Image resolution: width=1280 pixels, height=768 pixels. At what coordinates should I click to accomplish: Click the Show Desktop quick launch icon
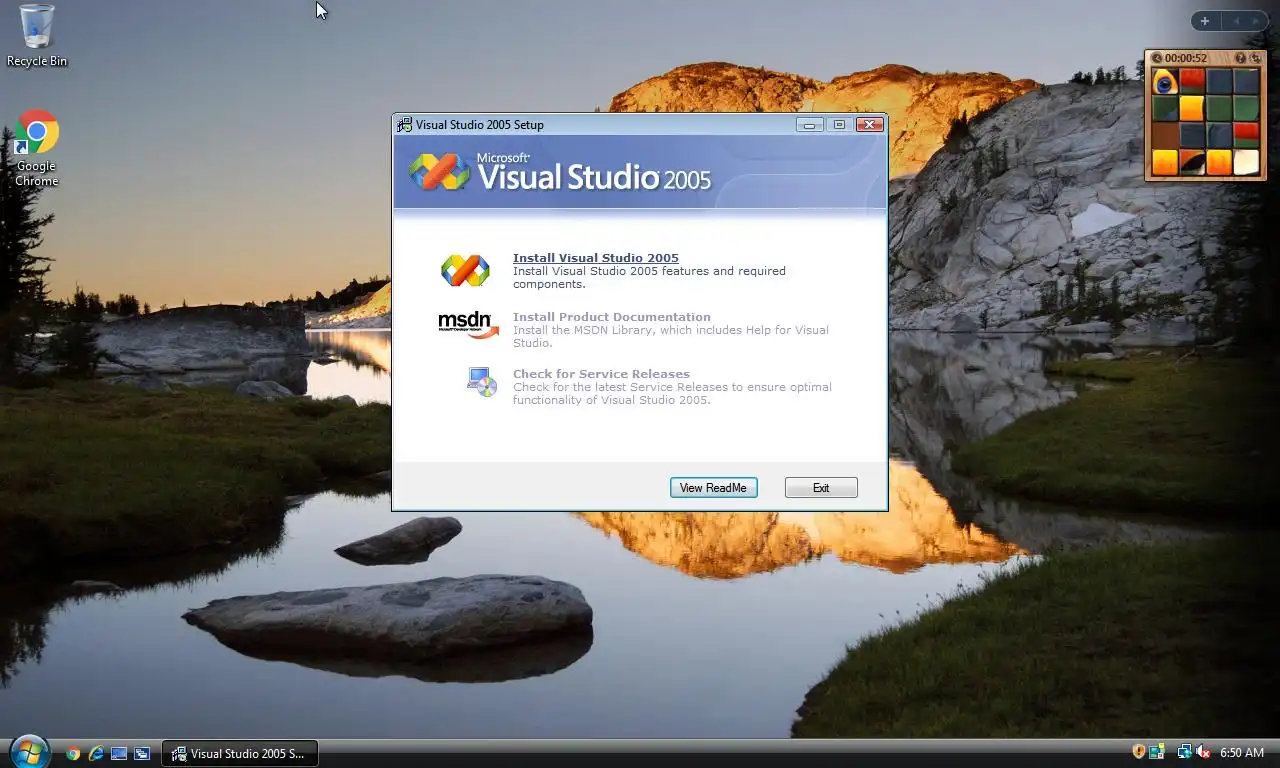point(119,754)
